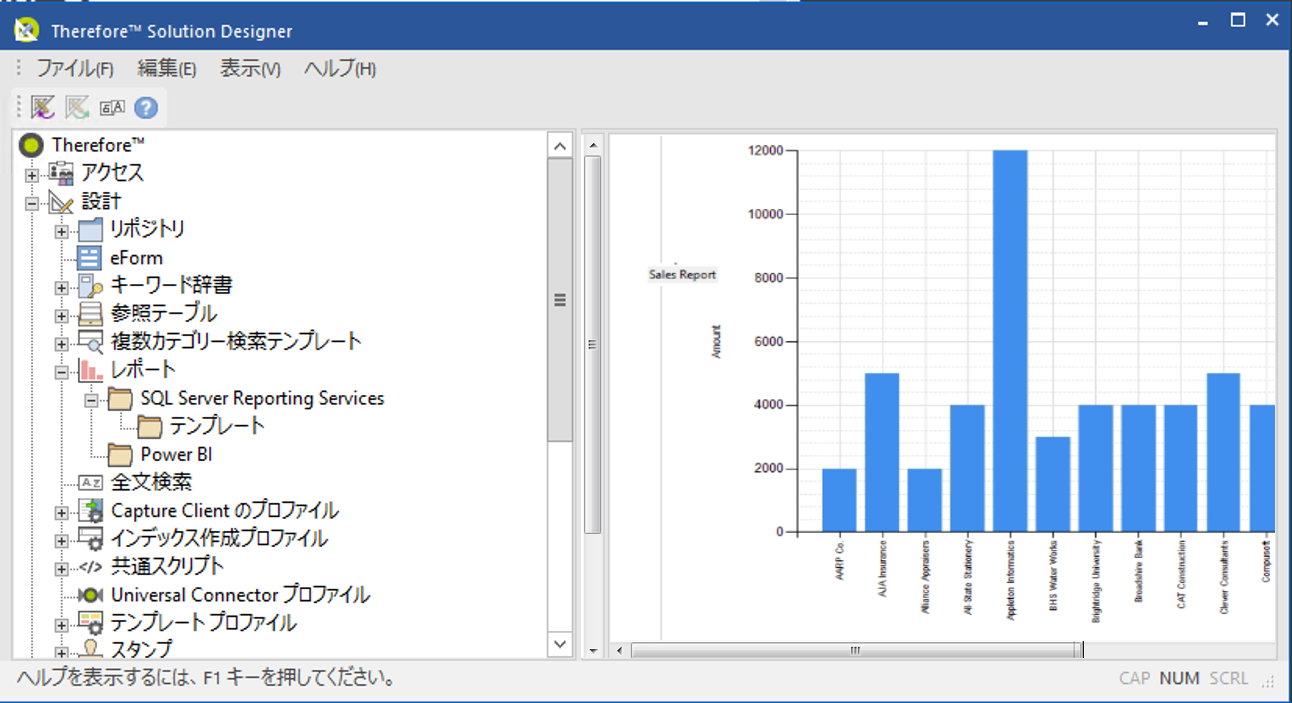Select the Power BI tree item label
The height and width of the screenshot is (703, 1292).
pos(176,454)
